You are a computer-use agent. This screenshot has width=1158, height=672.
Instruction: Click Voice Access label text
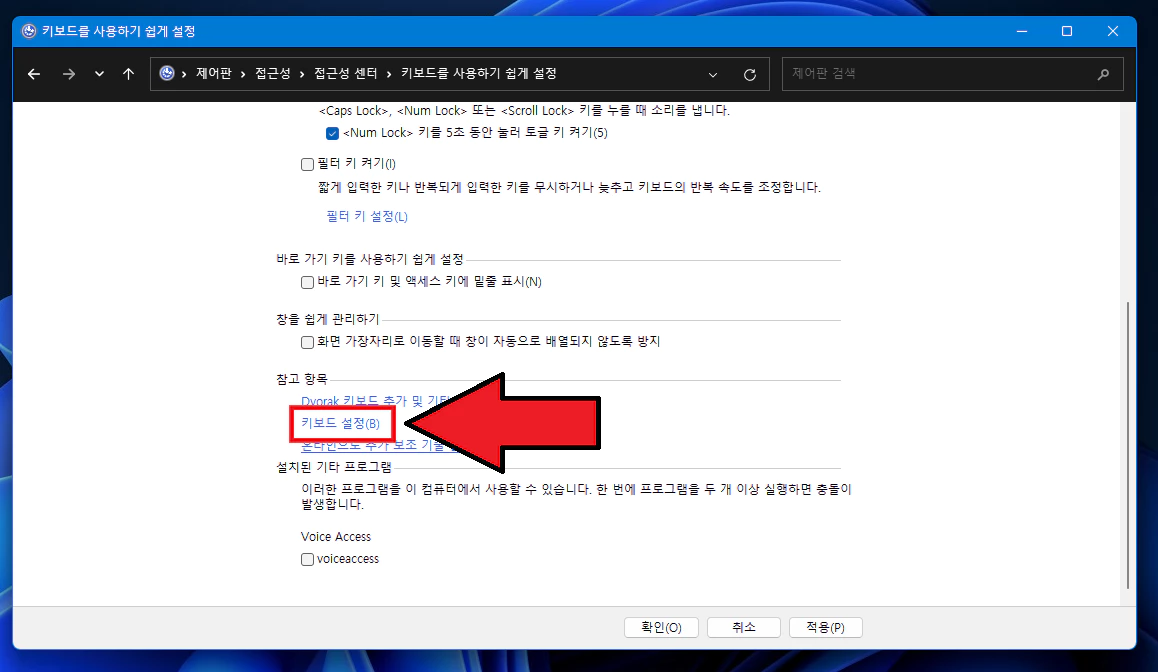(x=335, y=537)
